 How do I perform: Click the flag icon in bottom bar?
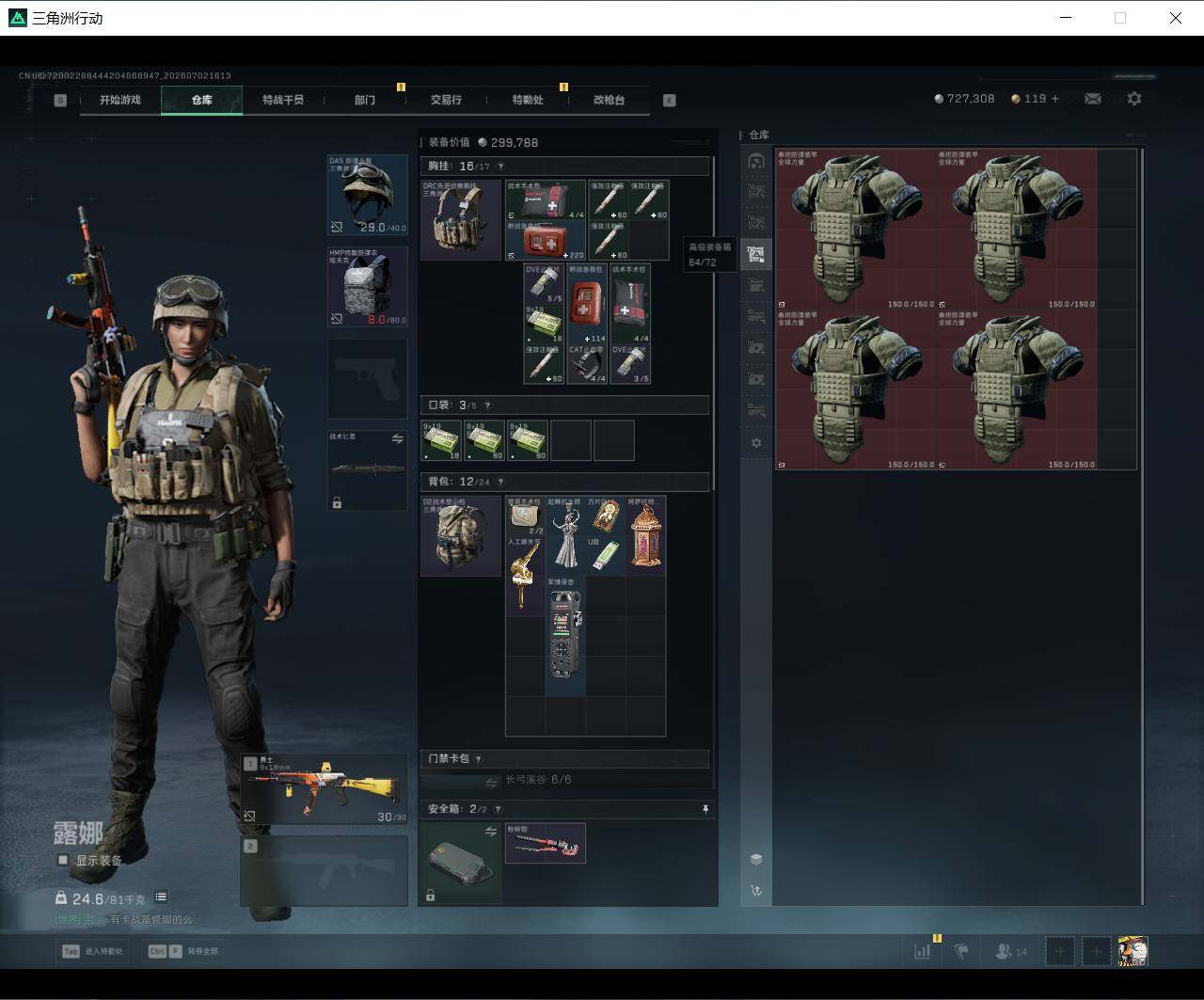(x=961, y=951)
